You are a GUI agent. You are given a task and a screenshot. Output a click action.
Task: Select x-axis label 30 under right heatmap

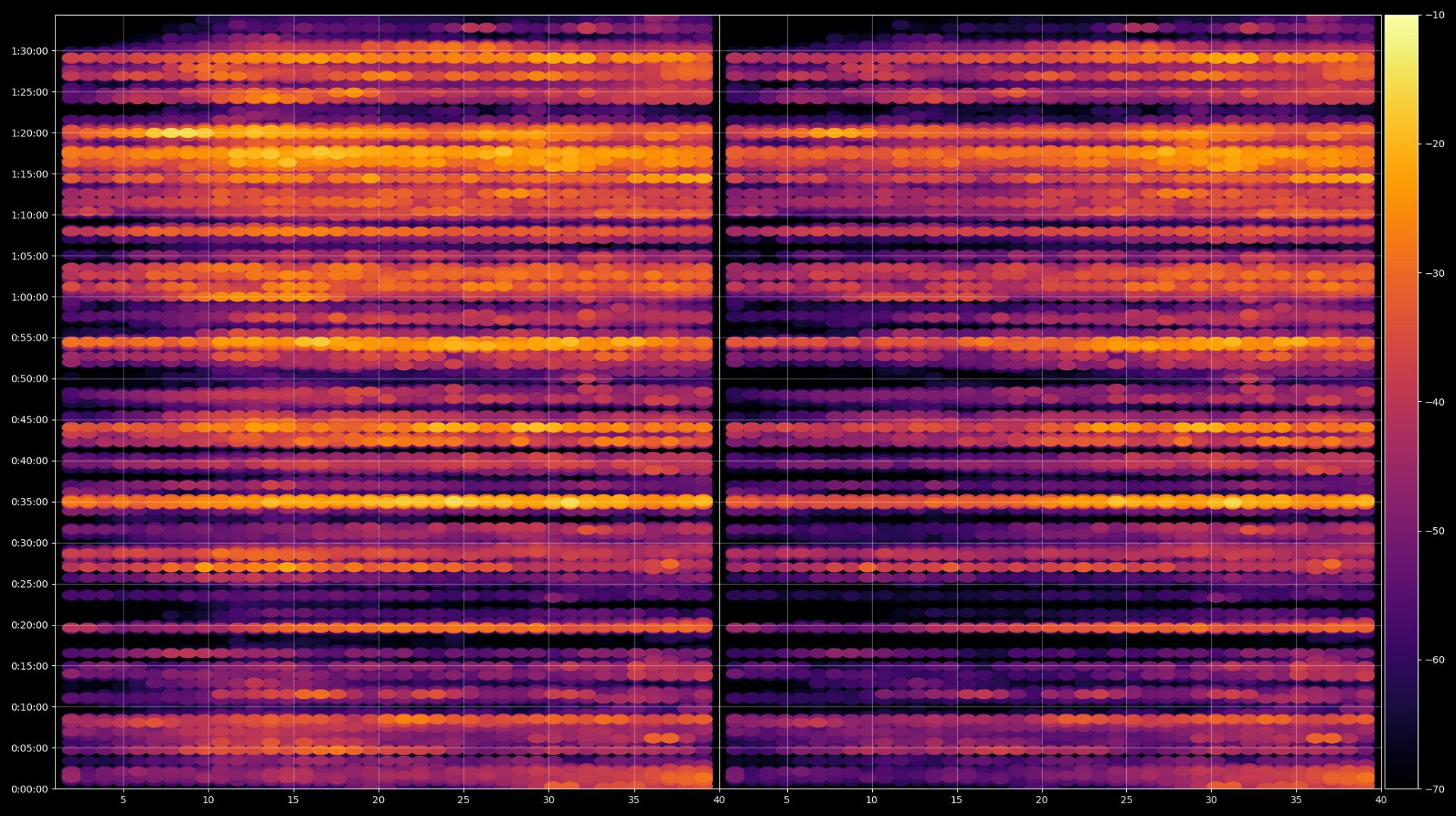pyautogui.click(x=1212, y=800)
